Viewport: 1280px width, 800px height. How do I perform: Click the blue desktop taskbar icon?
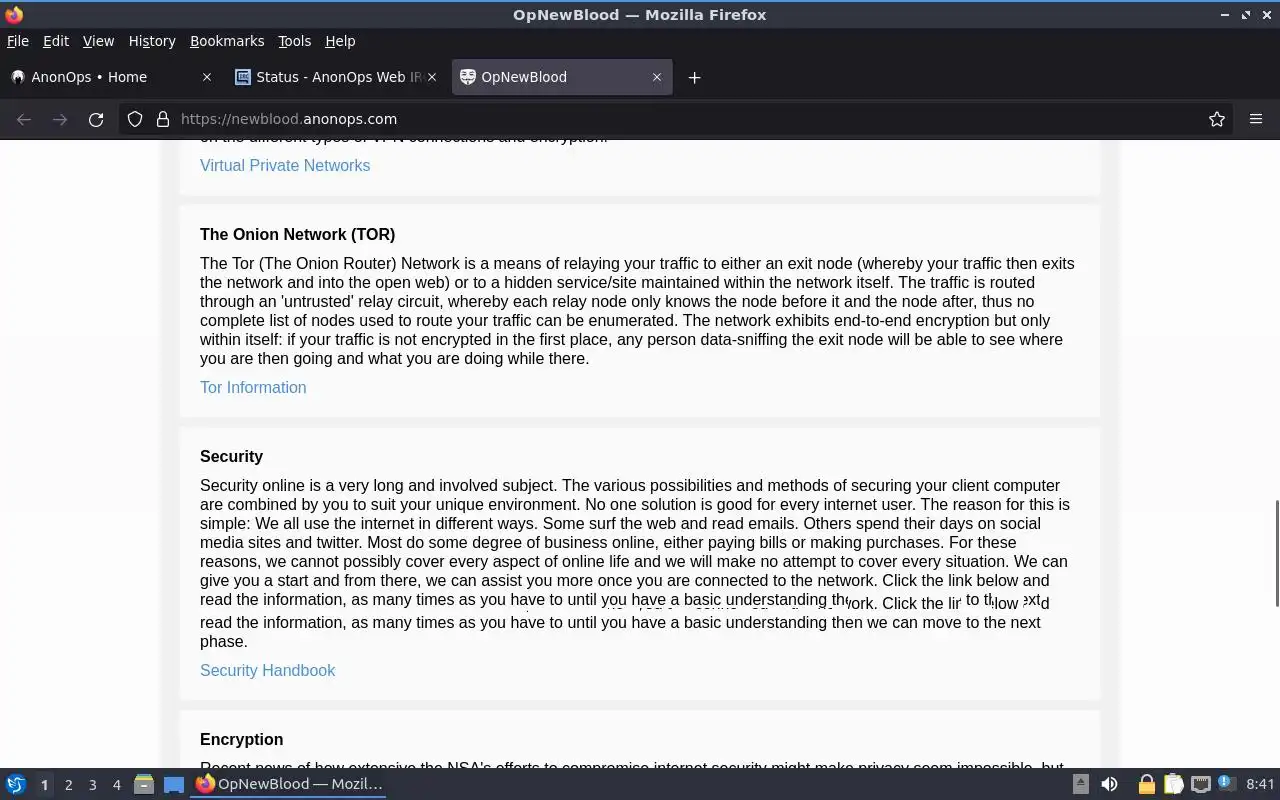[x=174, y=784]
